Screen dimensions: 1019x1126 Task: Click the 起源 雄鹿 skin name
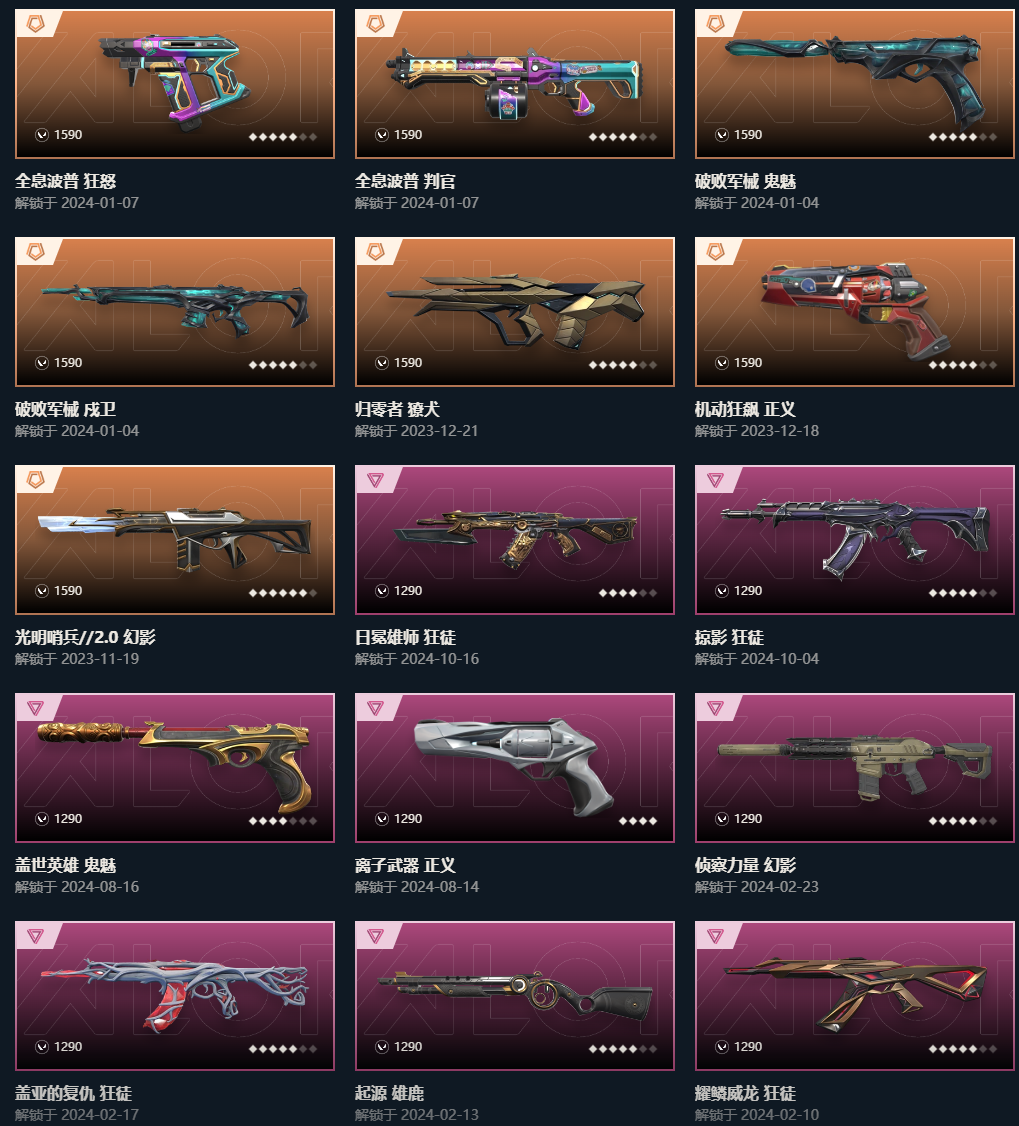coord(389,1093)
